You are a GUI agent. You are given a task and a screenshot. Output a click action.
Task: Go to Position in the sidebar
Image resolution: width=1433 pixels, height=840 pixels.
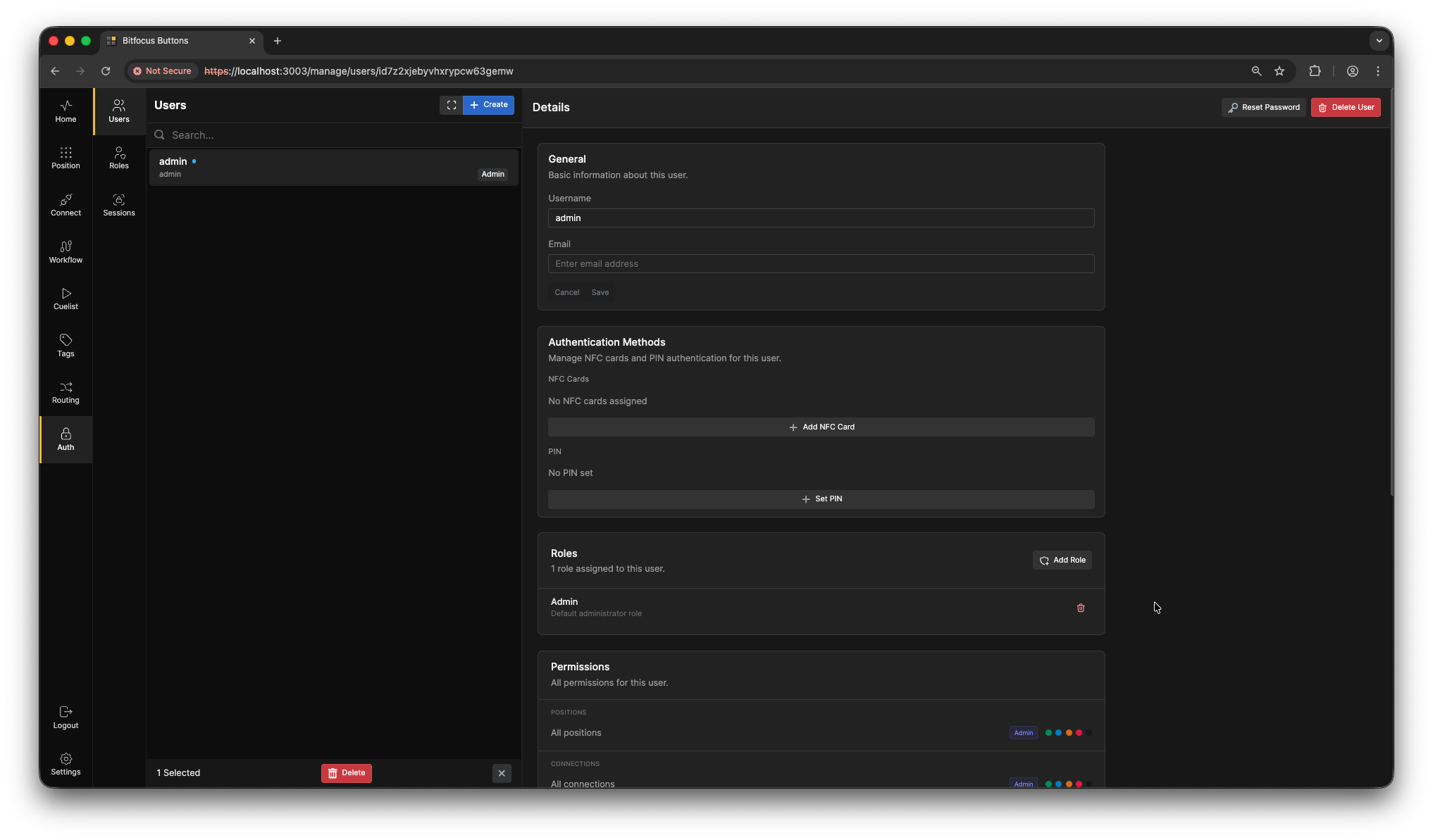click(x=66, y=158)
